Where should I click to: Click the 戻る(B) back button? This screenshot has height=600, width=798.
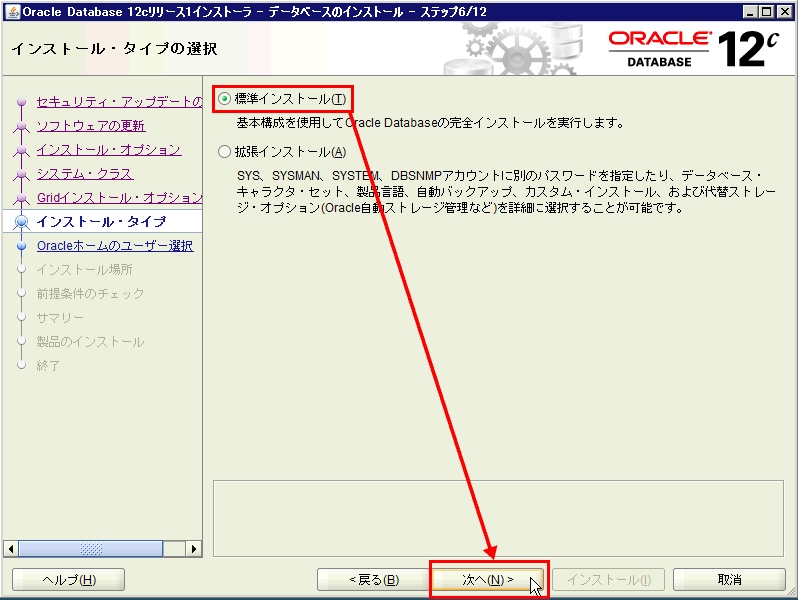point(373,580)
